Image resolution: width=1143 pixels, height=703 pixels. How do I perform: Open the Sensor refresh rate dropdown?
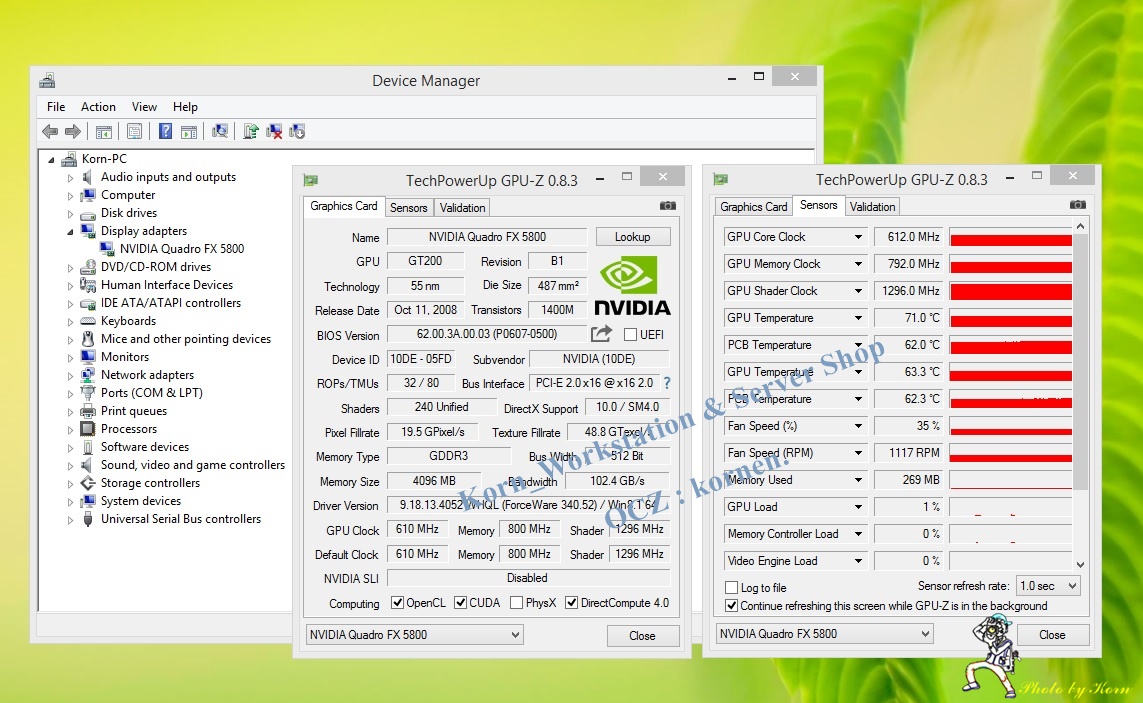coord(1048,586)
